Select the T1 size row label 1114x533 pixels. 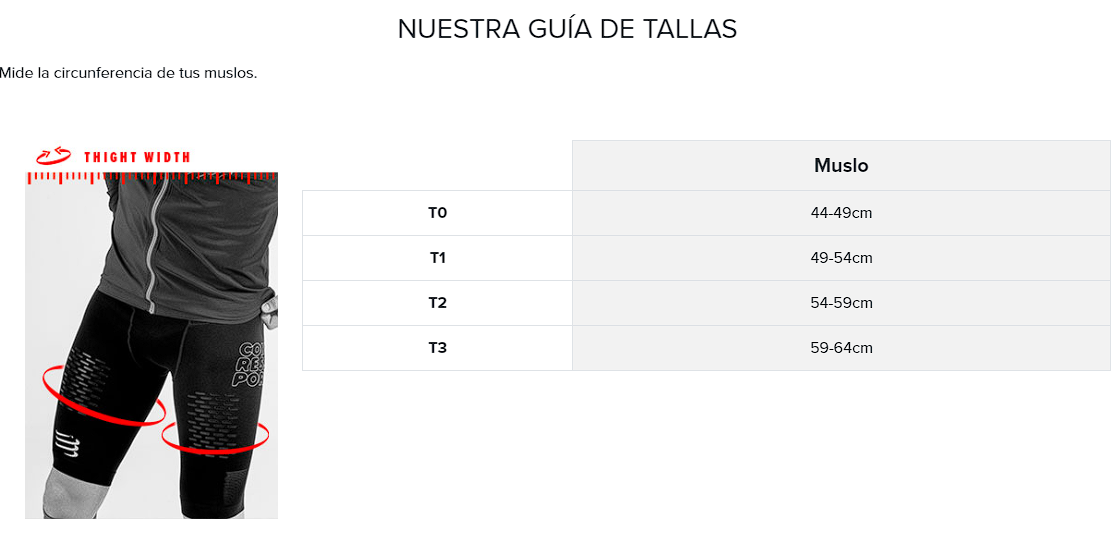pos(438,258)
